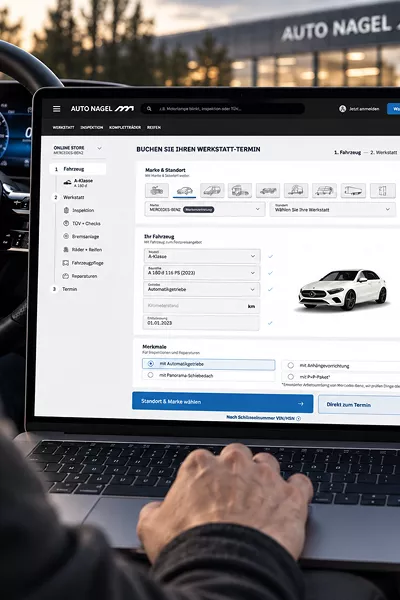The width and height of the screenshot is (400, 600).
Task: Expand the ONLINE STORE Mercedes-Benz chevron
Action: click(x=100, y=148)
